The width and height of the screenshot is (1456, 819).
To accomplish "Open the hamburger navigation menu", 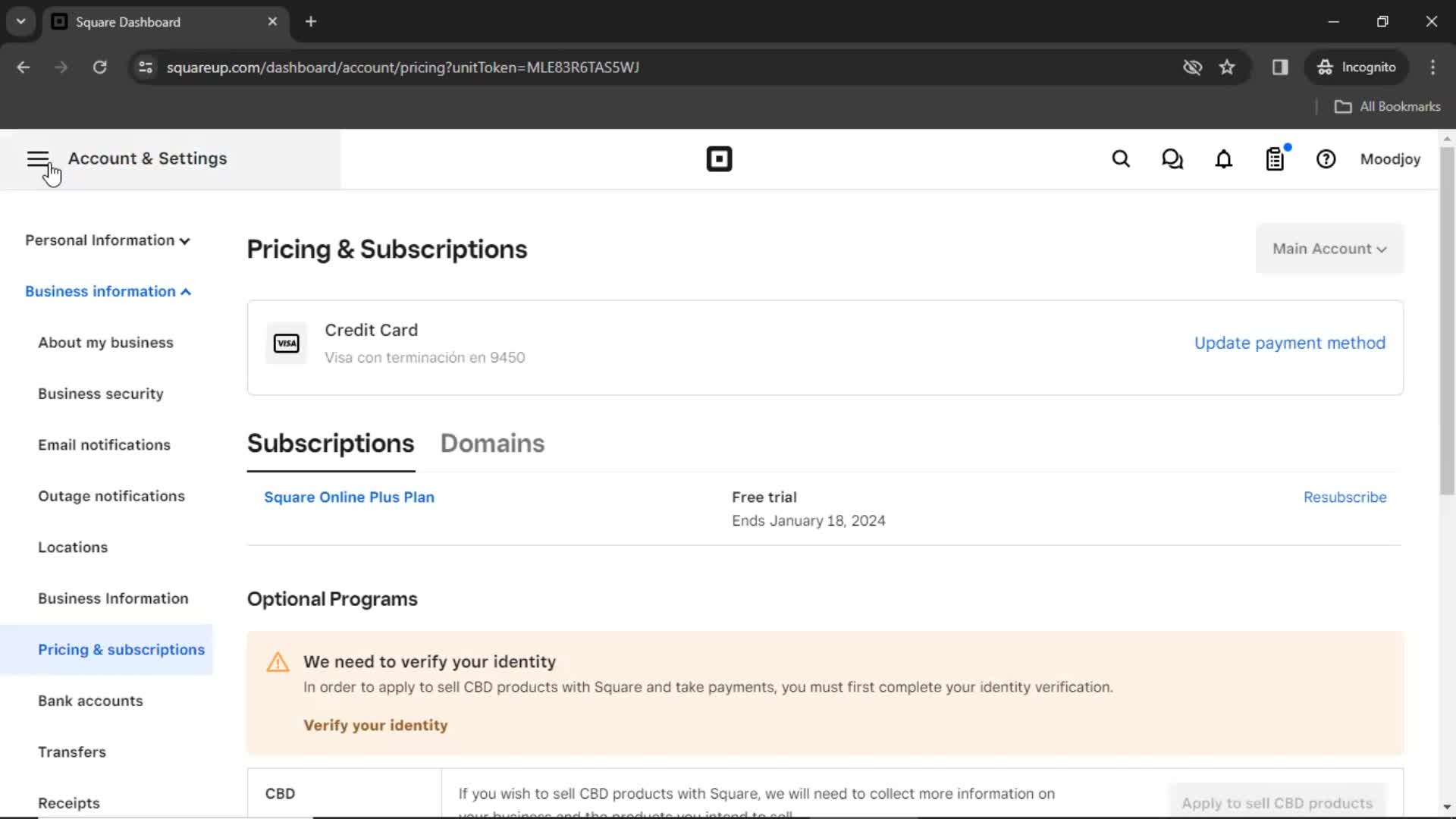I will click(38, 158).
